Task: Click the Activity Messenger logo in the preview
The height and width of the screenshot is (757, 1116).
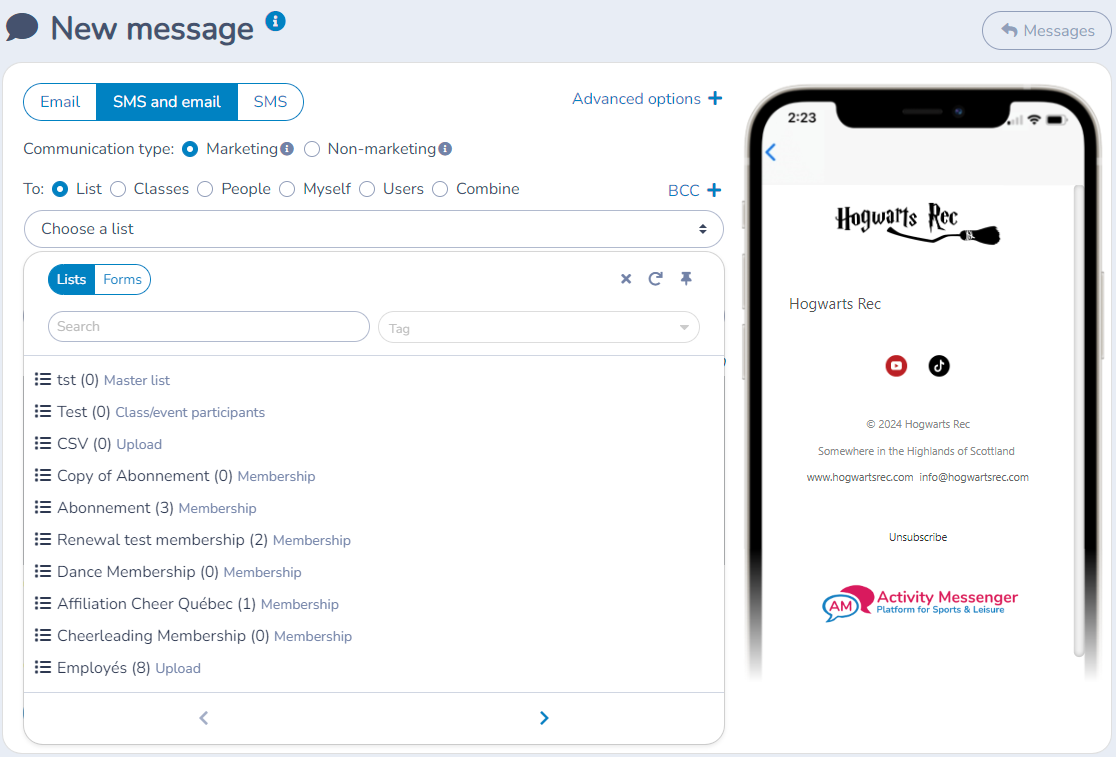Action: (x=920, y=603)
